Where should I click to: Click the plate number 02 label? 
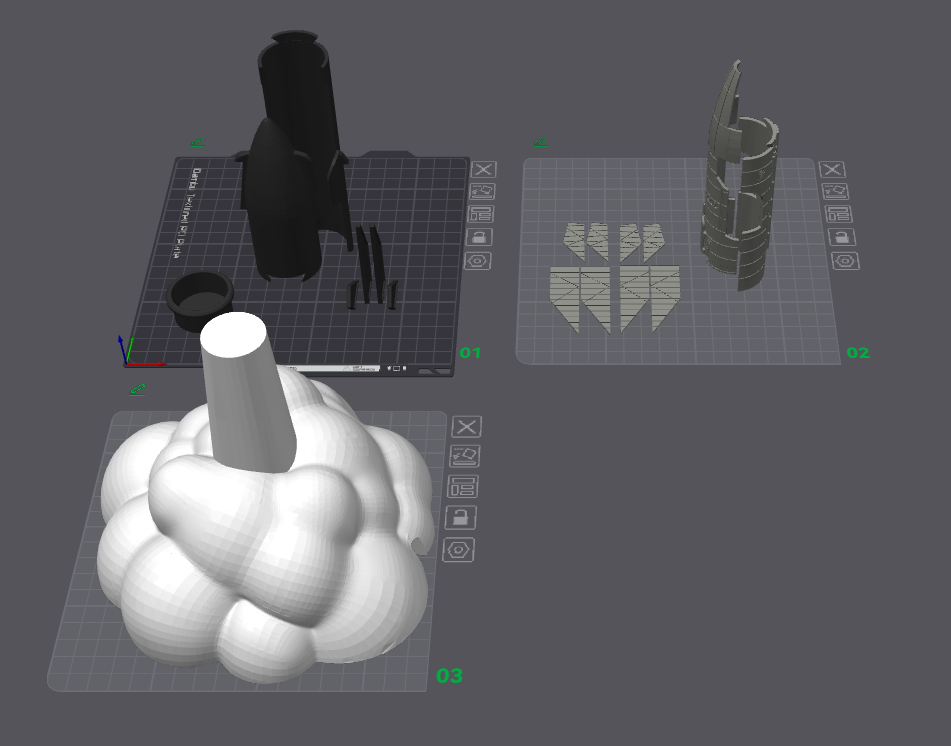tap(858, 352)
